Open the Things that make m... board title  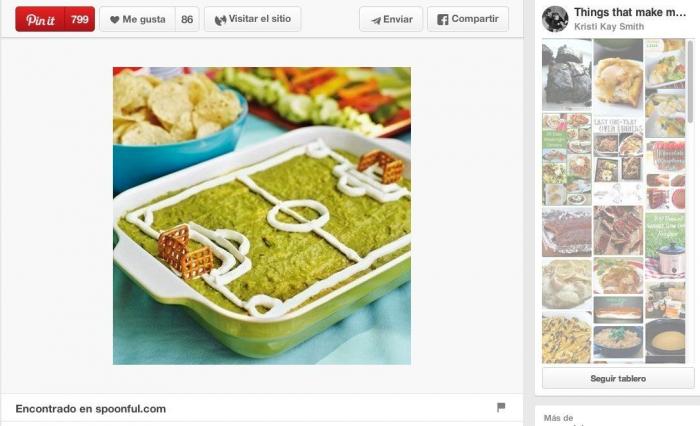pos(630,13)
